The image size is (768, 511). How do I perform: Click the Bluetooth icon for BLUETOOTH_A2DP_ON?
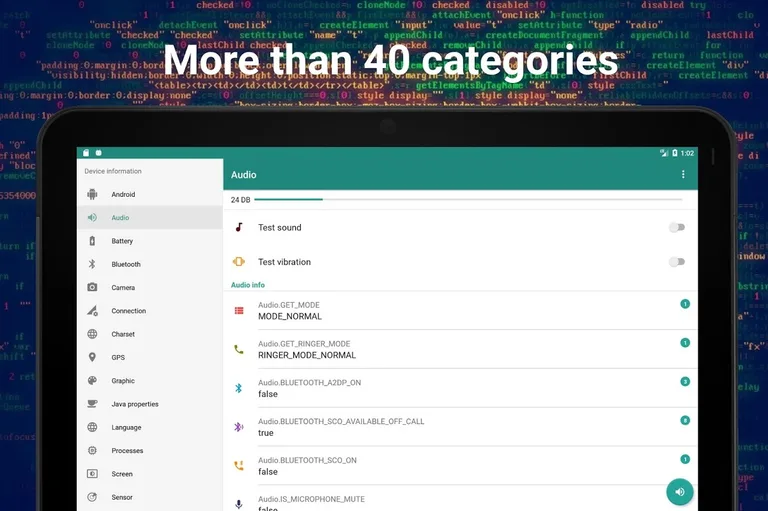(239, 388)
